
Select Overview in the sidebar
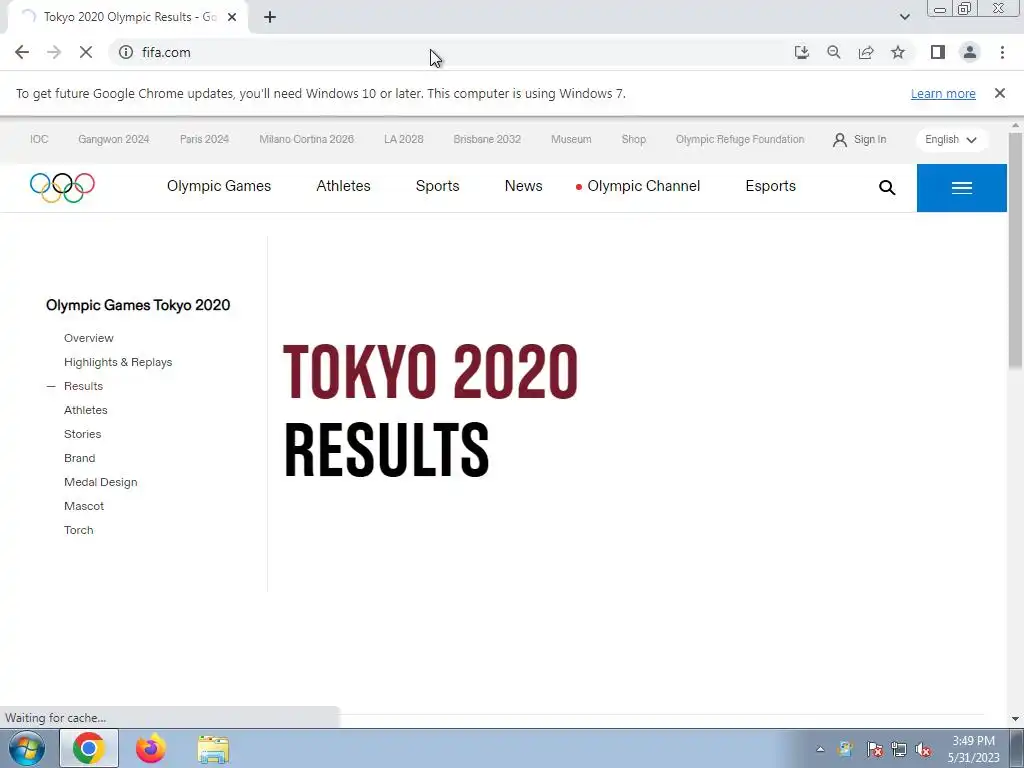89,338
